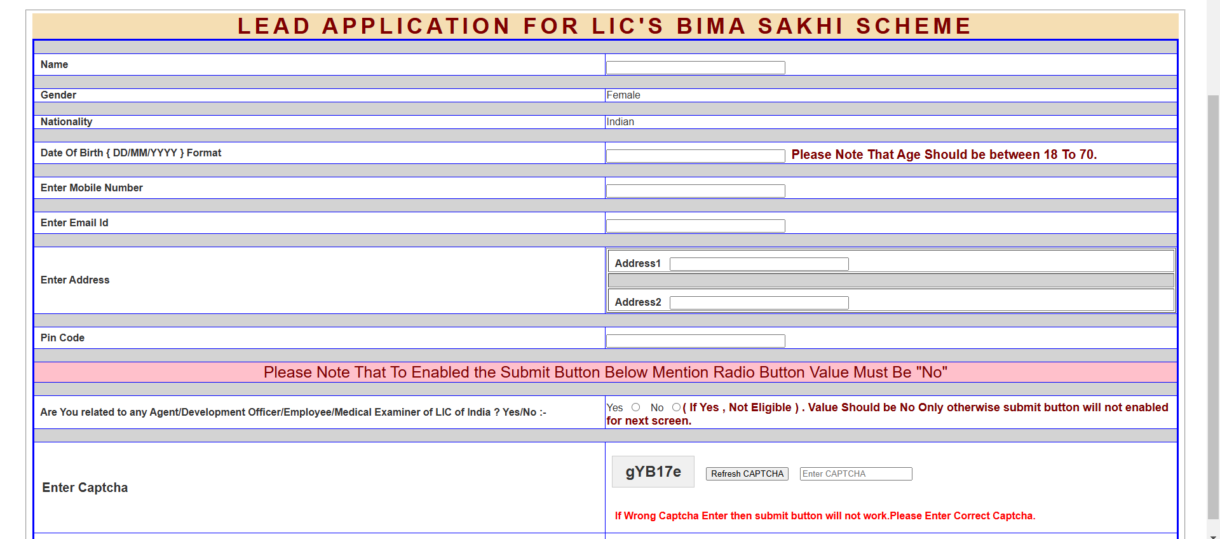Viewport: 1220px width, 539px height.
Task: Click the Enter Email Id label
Action: pyautogui.click(x=75, y=223)
